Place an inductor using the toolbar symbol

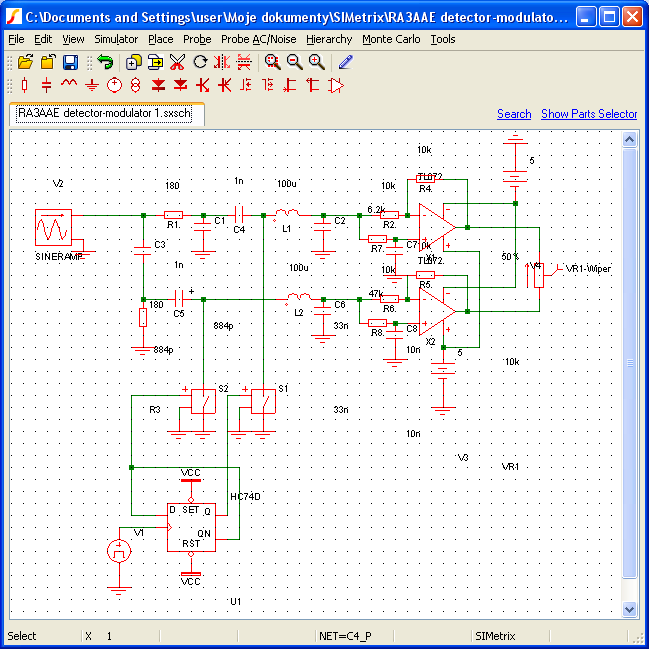(69, 85)
